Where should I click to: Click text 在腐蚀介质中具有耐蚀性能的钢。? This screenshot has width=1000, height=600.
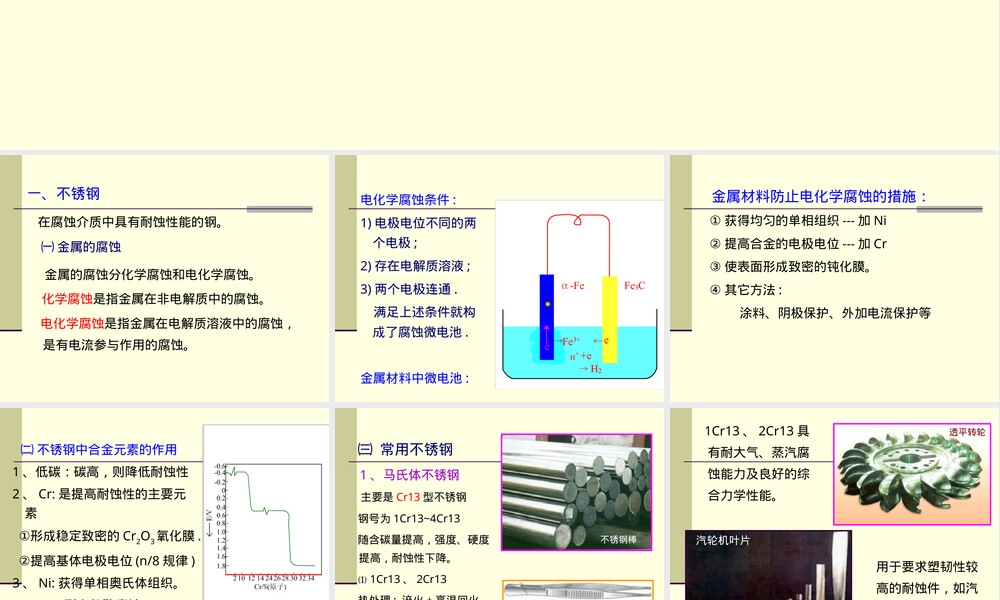coord(131,222)
